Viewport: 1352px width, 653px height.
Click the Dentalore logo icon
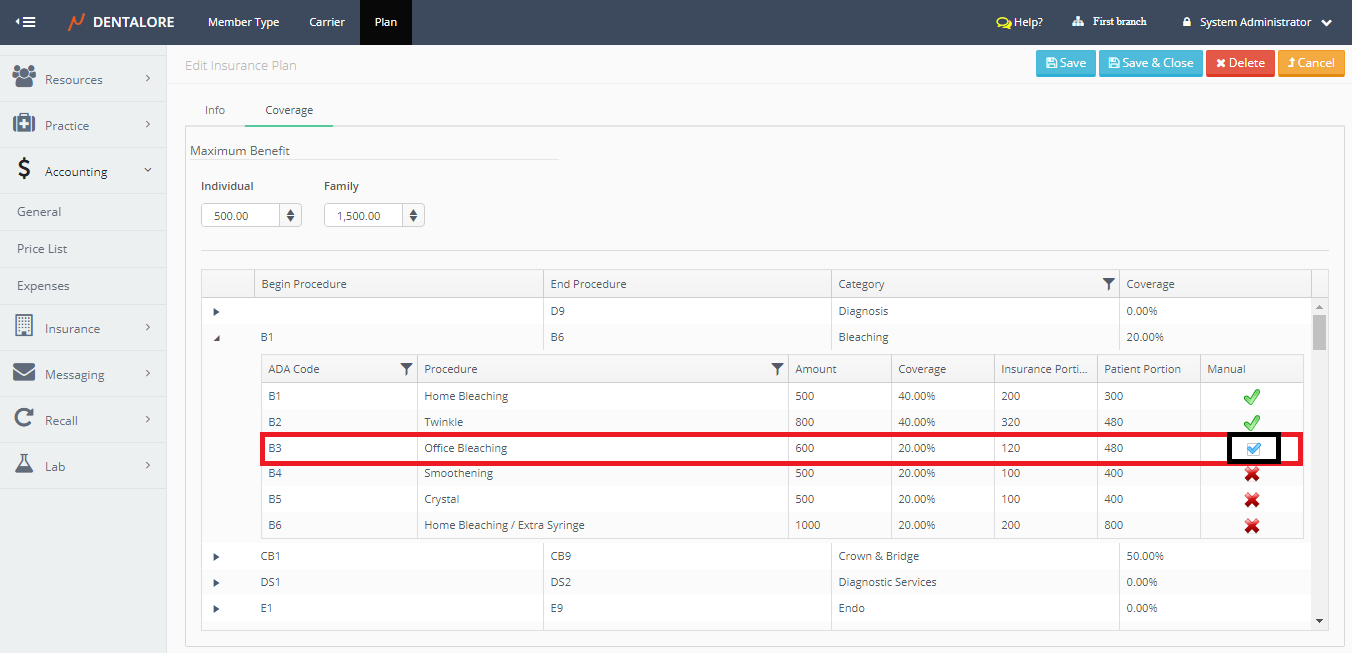76,22
